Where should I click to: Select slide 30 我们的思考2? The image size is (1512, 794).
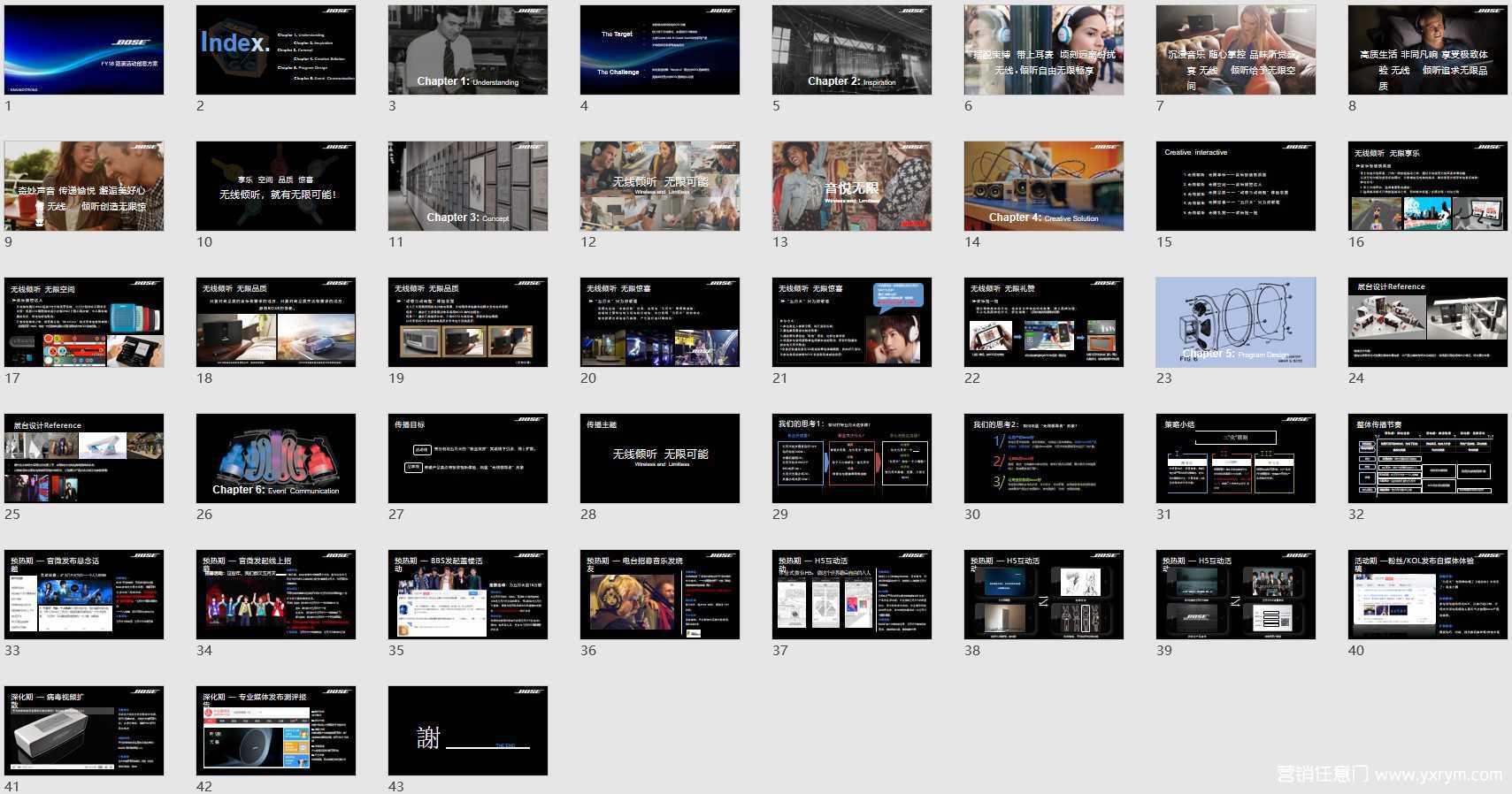coord(1044,458)
